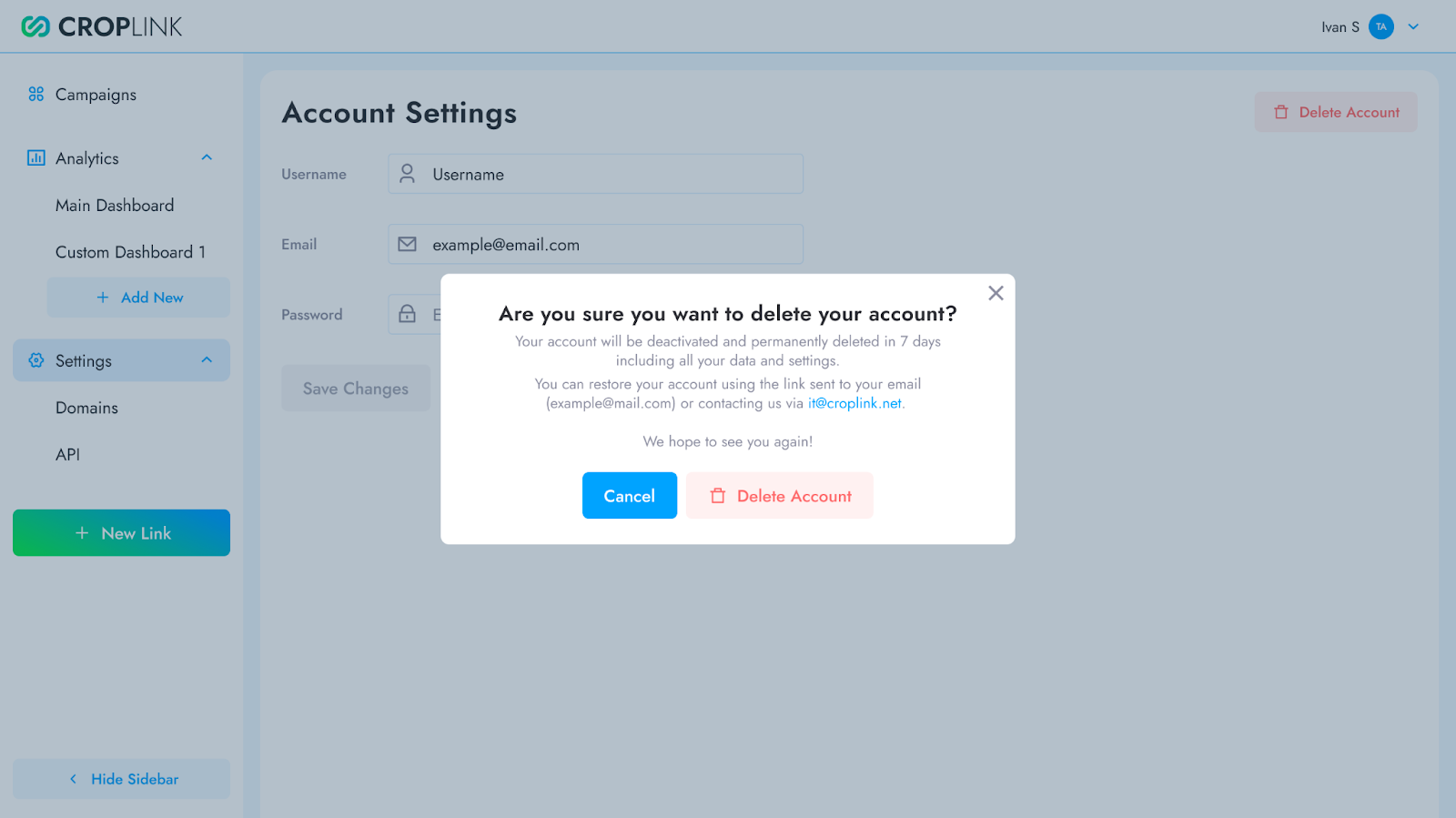Click the username person icon
The image size is (1456, 818).
tap(408, 174)
